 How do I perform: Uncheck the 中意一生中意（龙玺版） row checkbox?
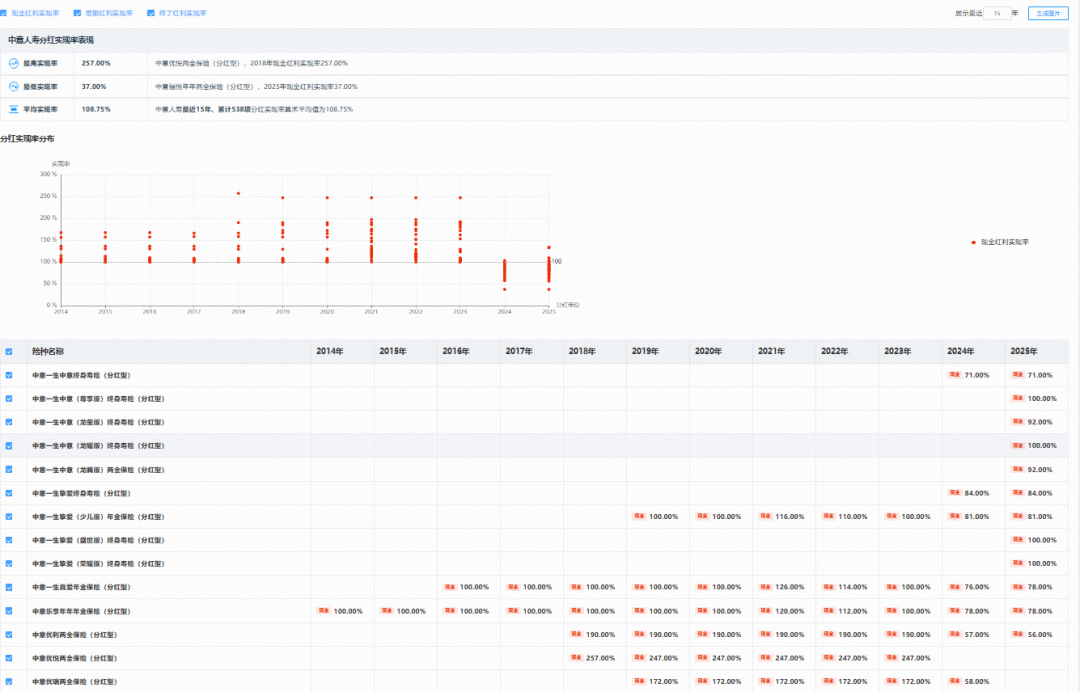click(x=9, y=422)
